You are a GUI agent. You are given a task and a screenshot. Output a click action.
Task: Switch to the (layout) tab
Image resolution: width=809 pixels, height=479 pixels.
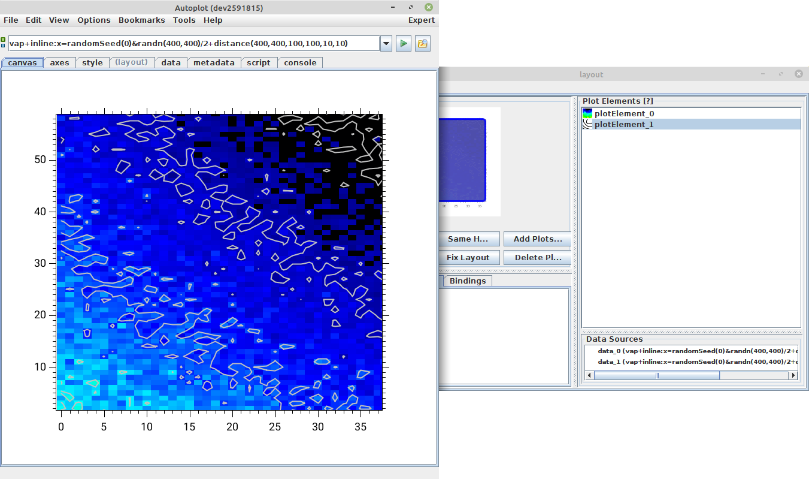(x=132, y=62)
